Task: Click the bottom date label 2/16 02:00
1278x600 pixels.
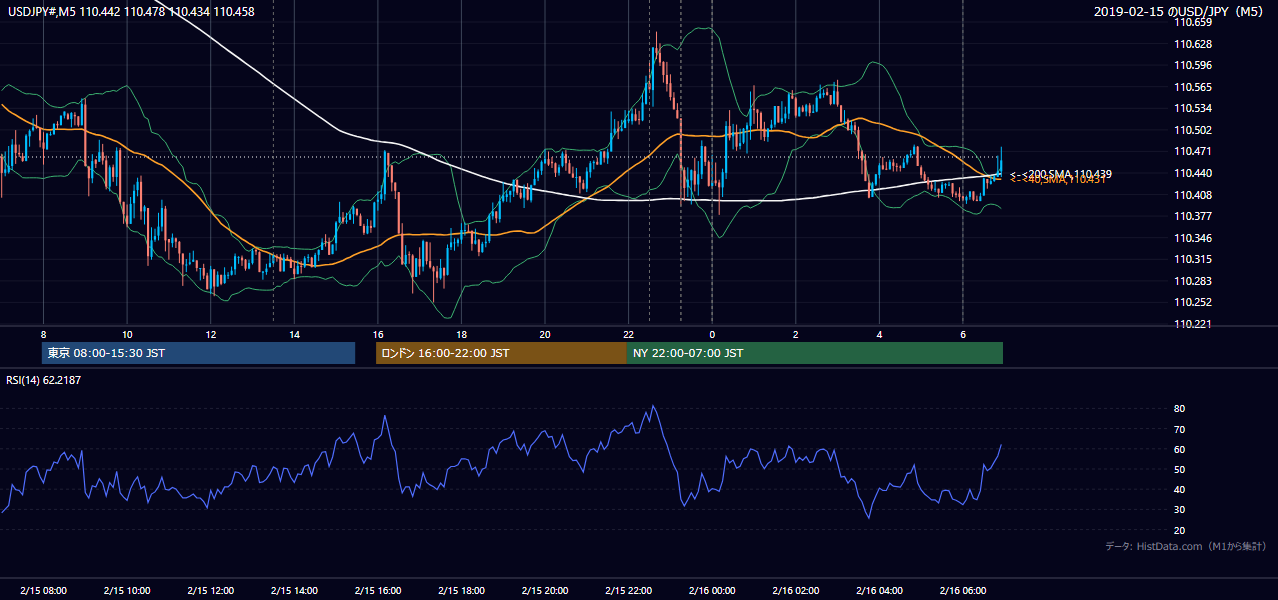Action: [796, 591]
